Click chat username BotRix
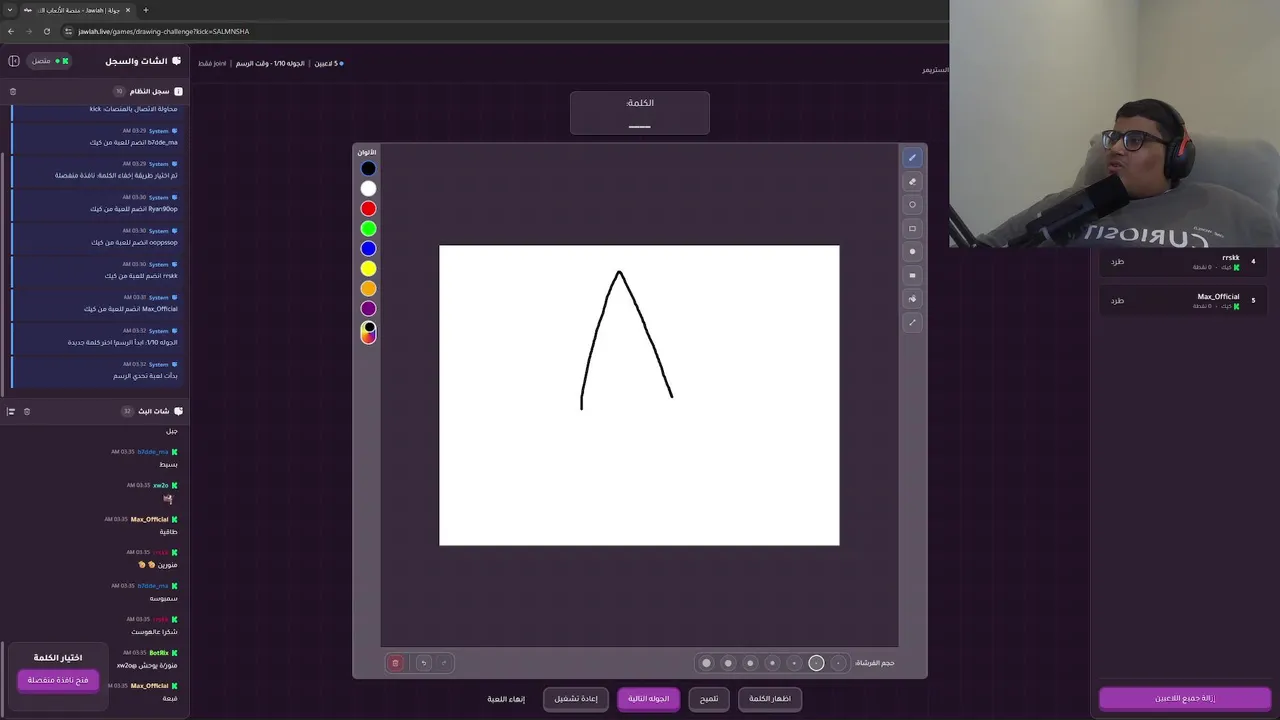This screenshot has height=720, width=1280. coord(159,653)
